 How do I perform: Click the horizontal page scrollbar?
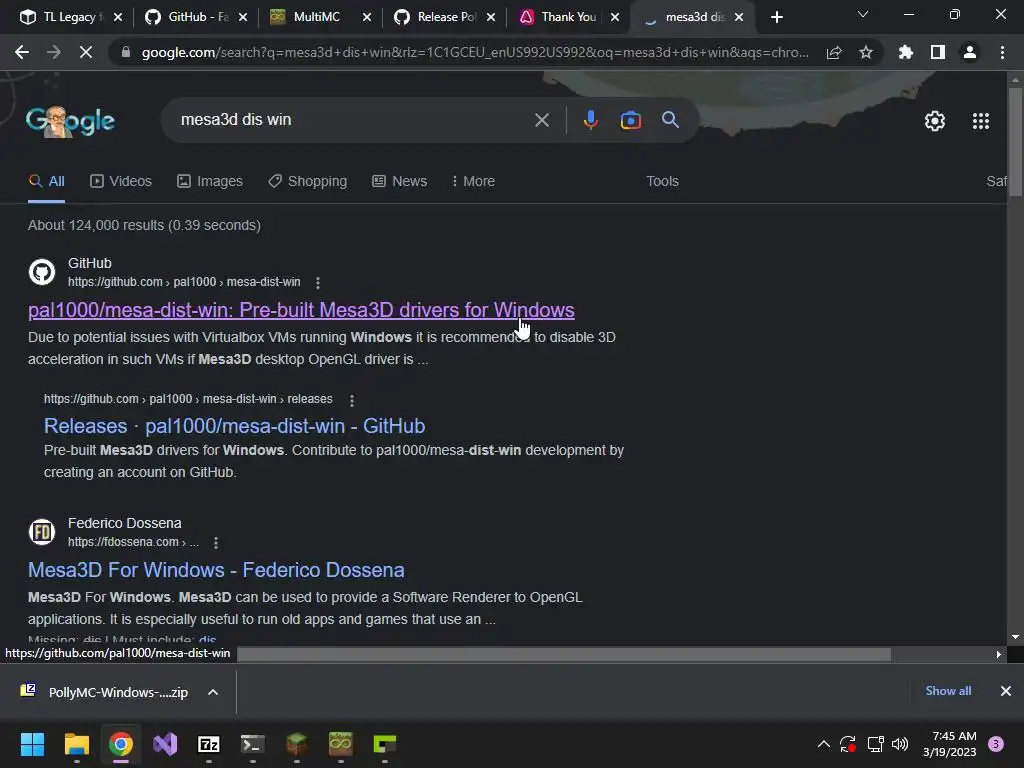tap(564, 654)
